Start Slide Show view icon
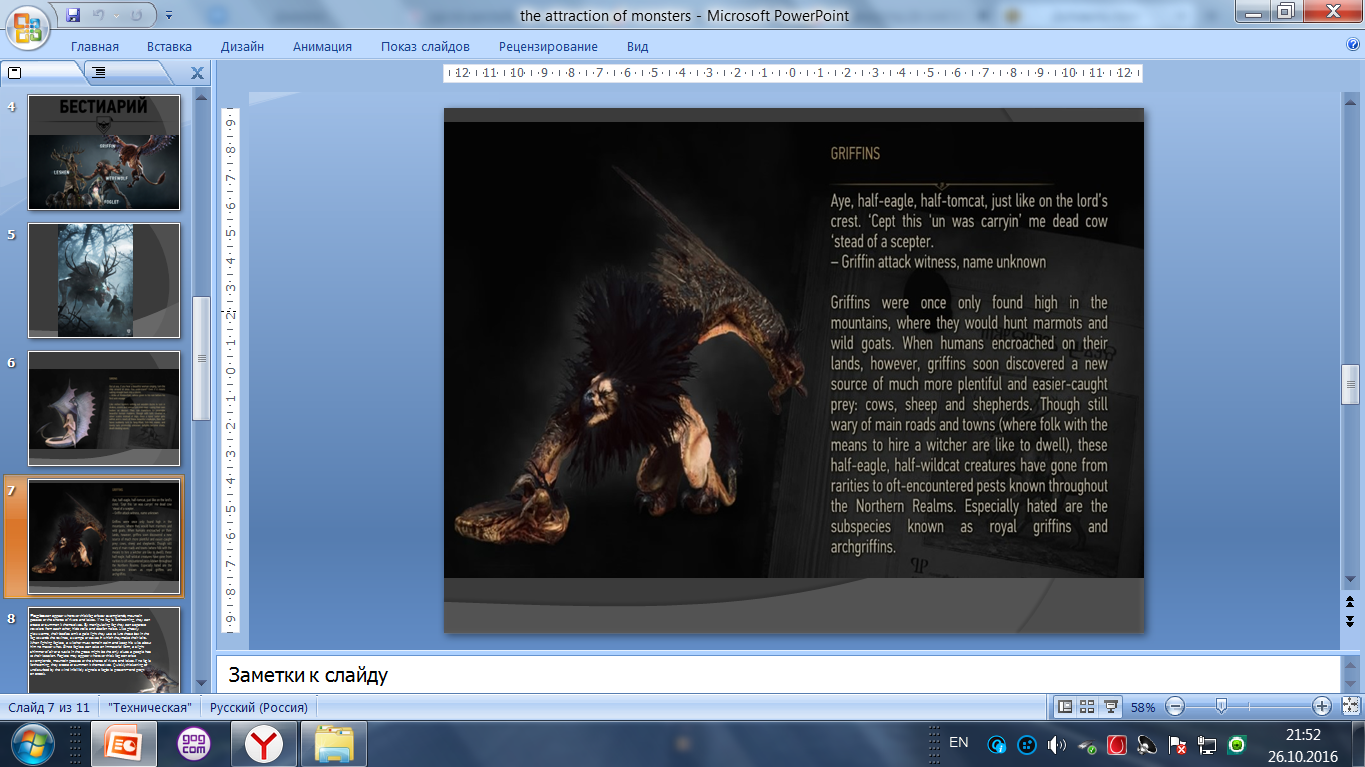Image resolution: width=1365 pixels, height=767 pixels. (x=1110, y=707)
